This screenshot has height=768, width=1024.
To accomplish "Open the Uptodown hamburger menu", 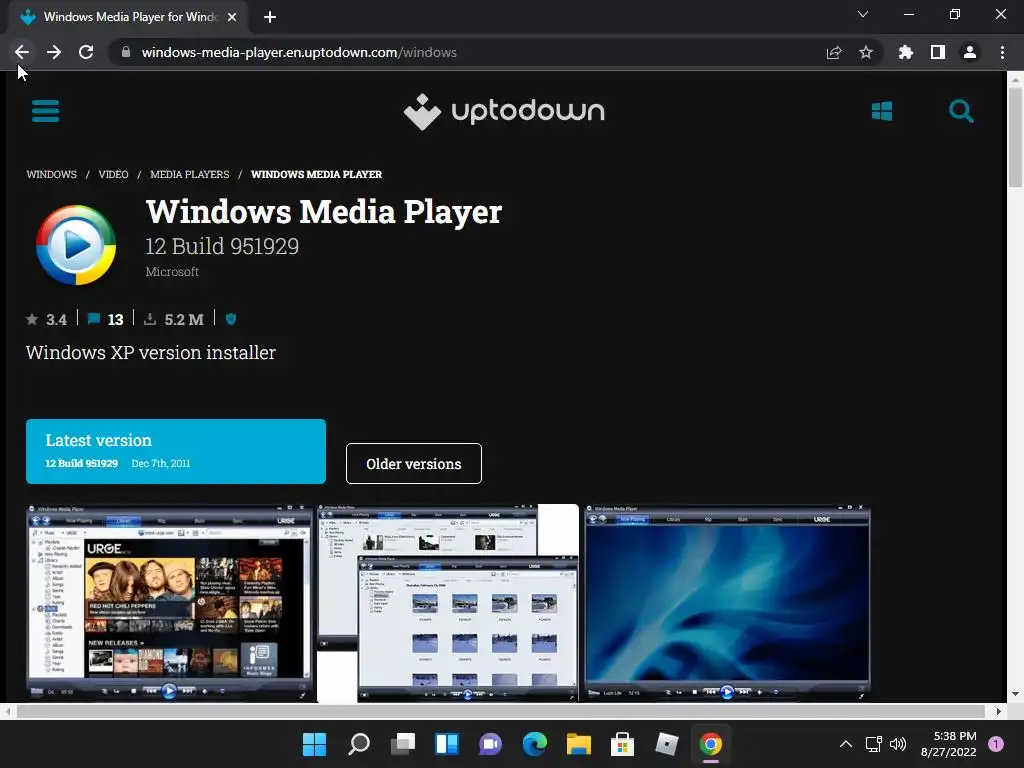I will tap(45, 111).
